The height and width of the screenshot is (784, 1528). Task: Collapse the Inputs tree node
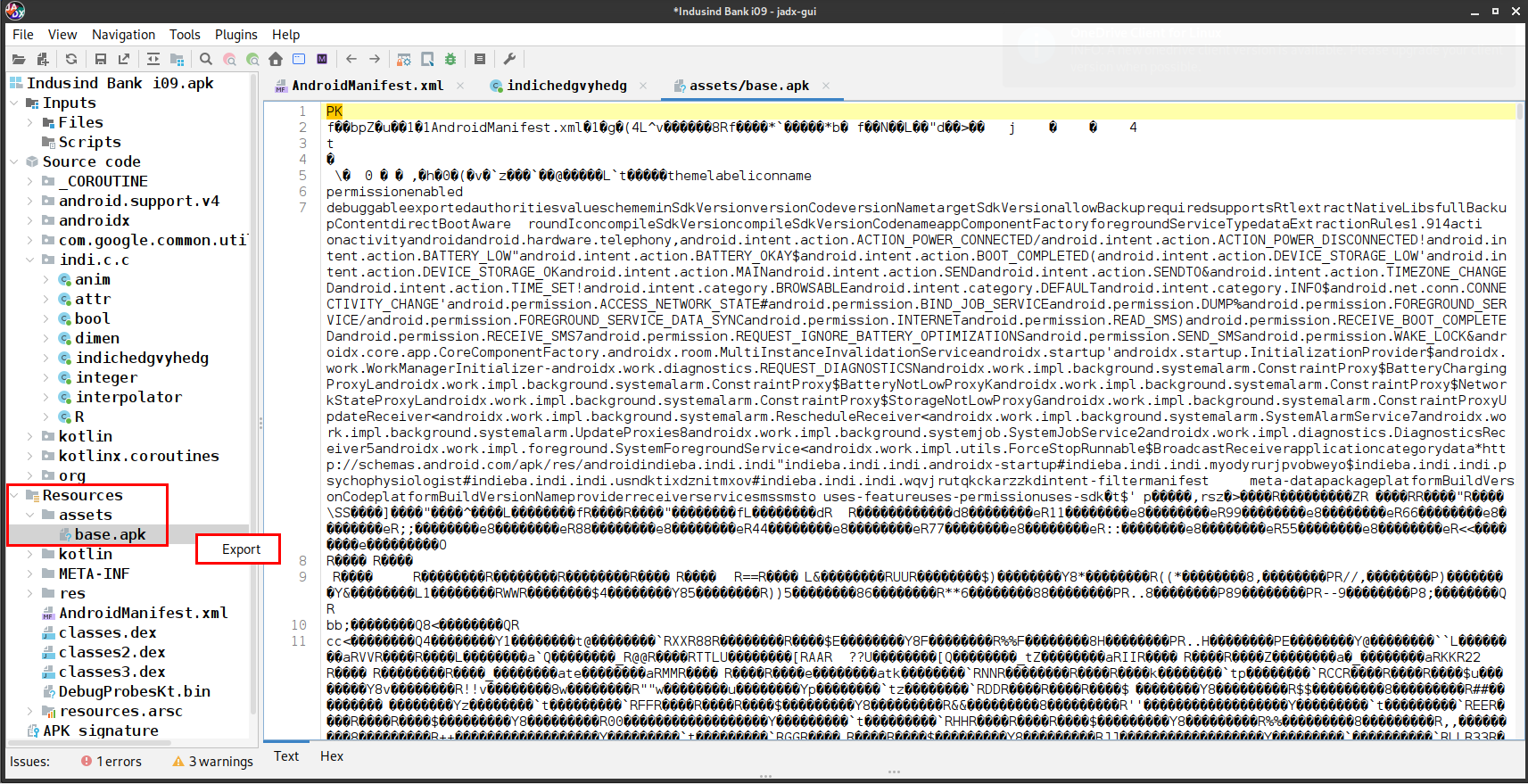point(14,103)
